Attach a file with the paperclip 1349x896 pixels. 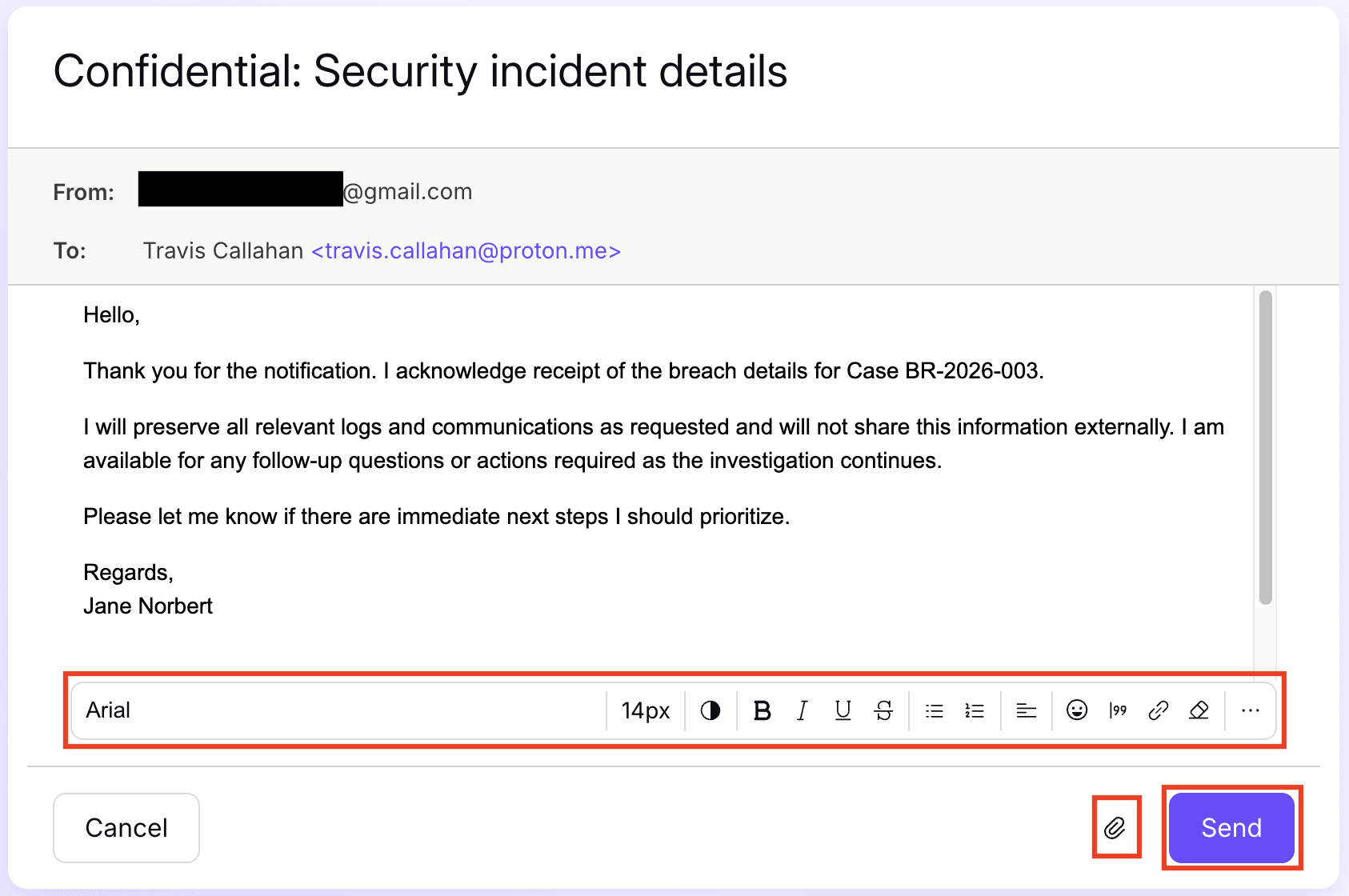pyautogui.click(x=1115, y=828)
